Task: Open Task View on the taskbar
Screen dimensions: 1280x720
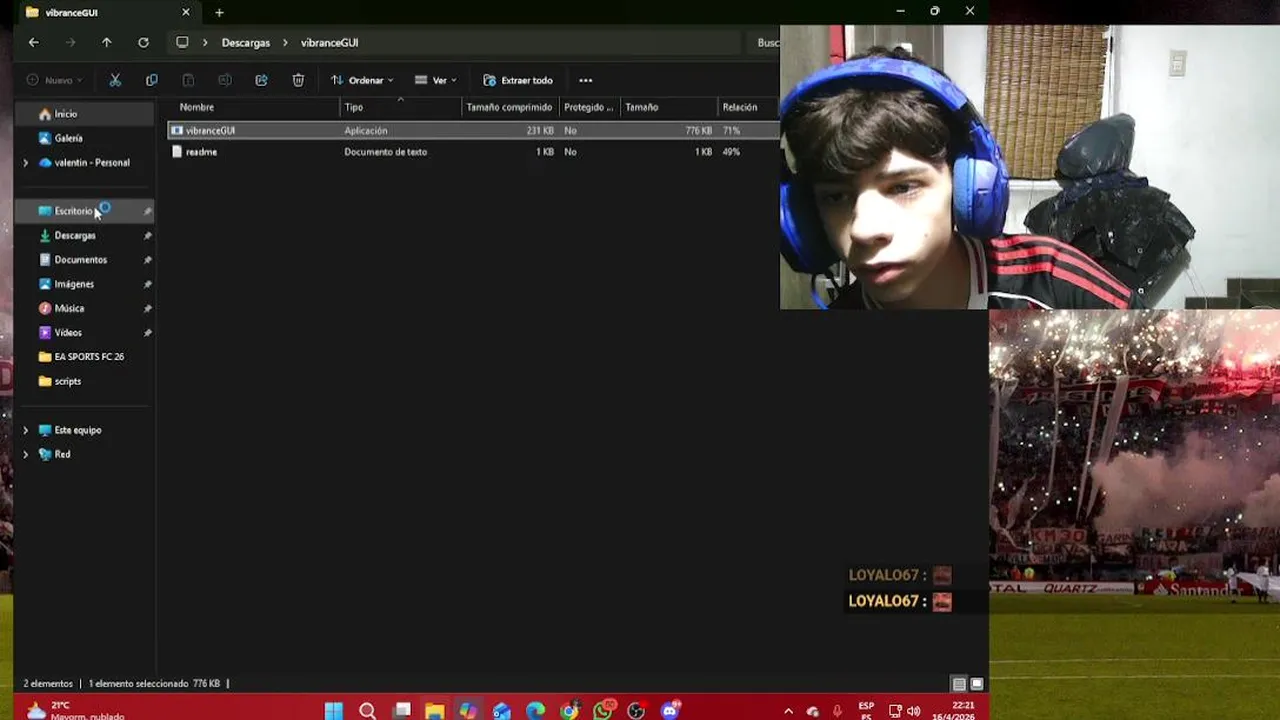Action: pyautogui.click(x=402, y=711)
